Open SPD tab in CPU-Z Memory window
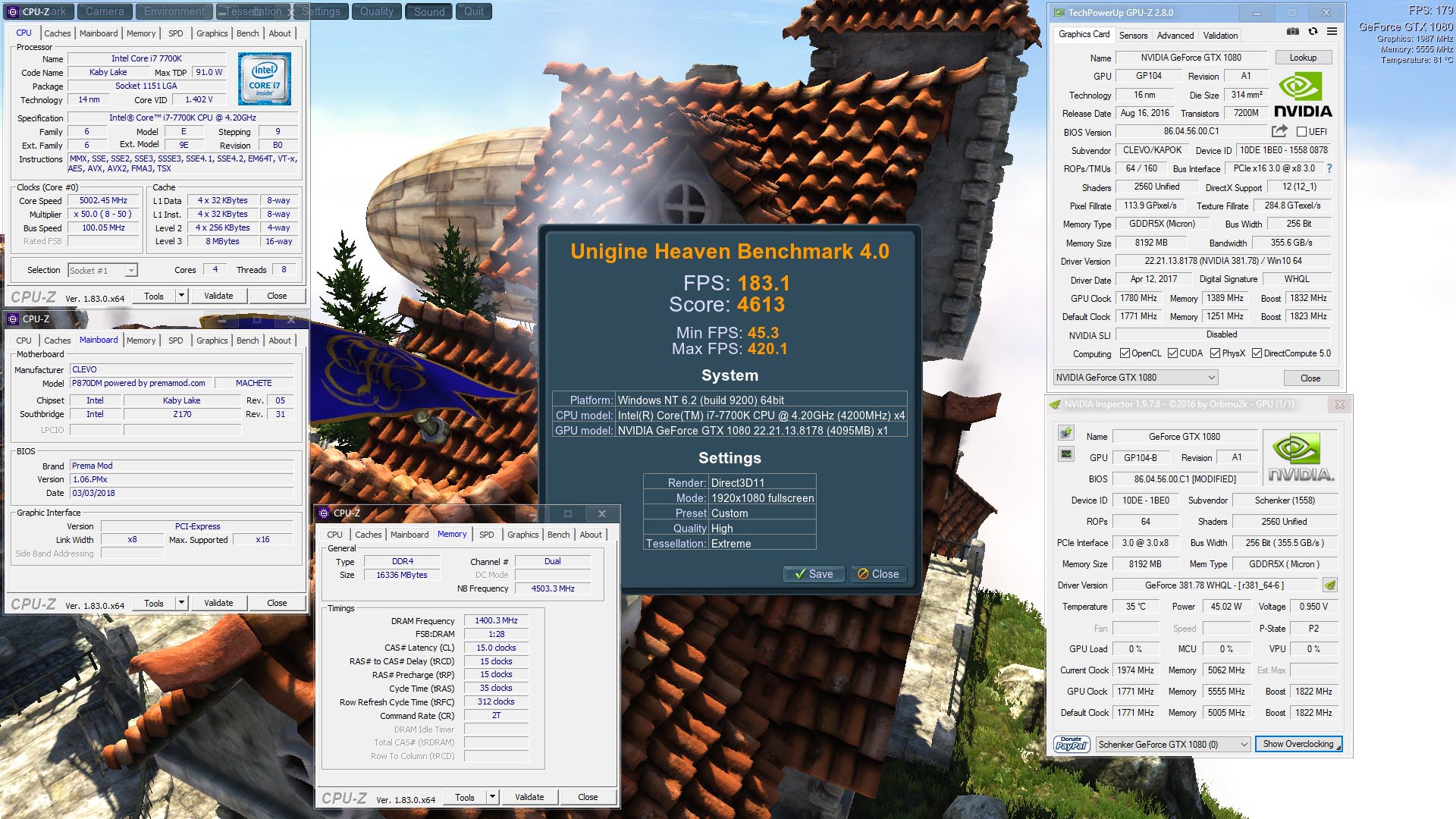Screen dimensions: 1456x819 tap(487, 535)
